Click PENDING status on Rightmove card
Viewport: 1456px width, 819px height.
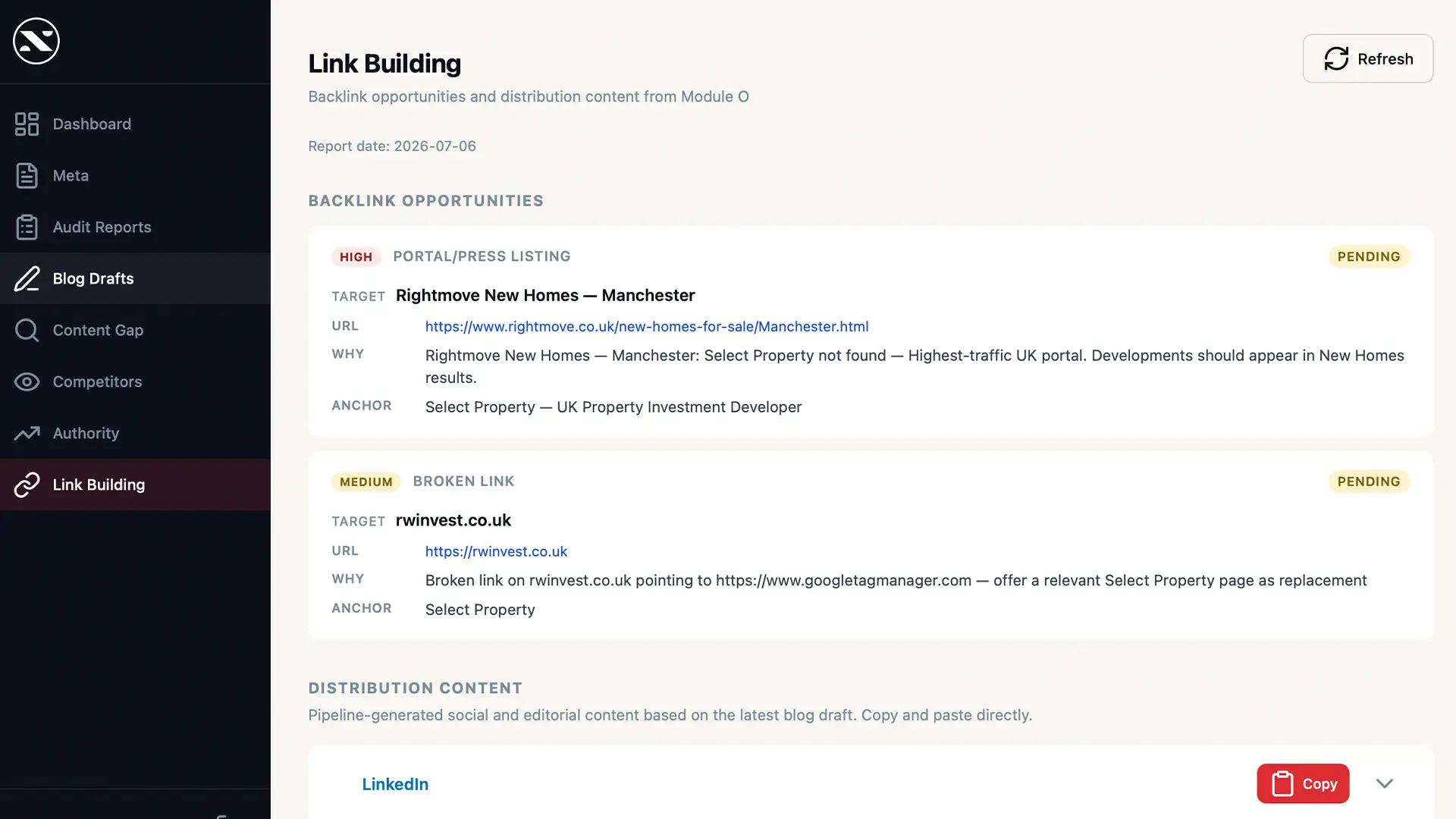(x=1369, y=256)
